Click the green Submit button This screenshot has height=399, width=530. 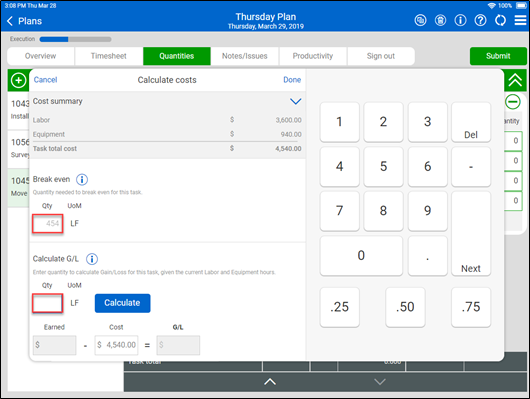(498, 56)
